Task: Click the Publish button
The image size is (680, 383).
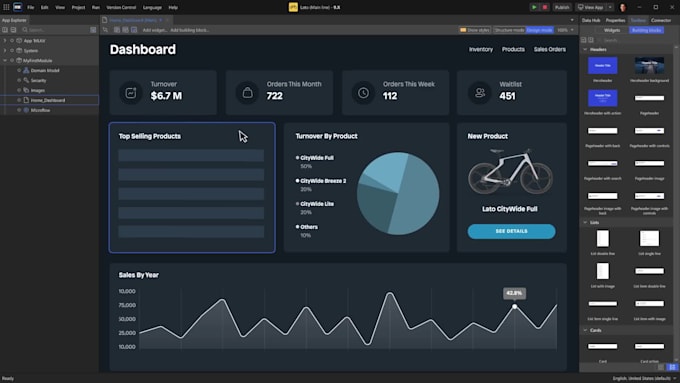Action: point(562,7)
